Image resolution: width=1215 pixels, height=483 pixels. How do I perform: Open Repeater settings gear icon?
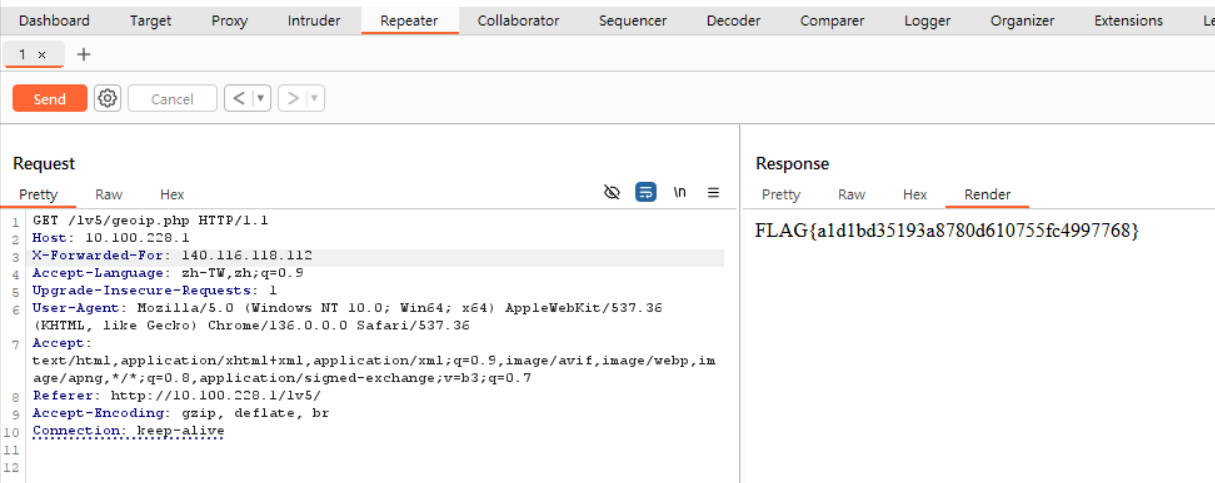click(x=107, y=98)
